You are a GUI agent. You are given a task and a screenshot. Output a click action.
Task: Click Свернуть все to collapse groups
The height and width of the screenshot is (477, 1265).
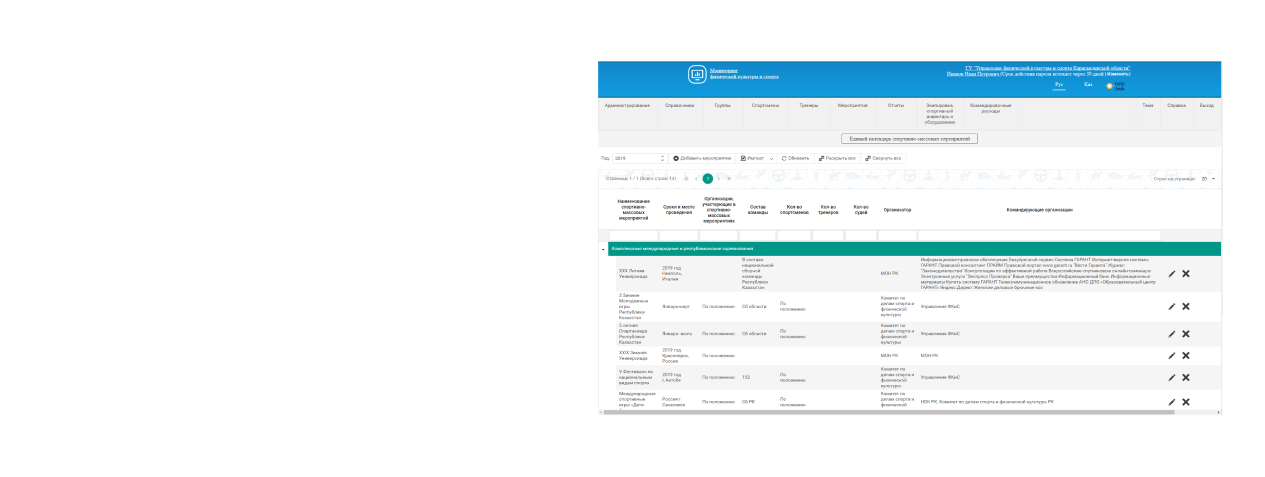(x=883, y=158)
